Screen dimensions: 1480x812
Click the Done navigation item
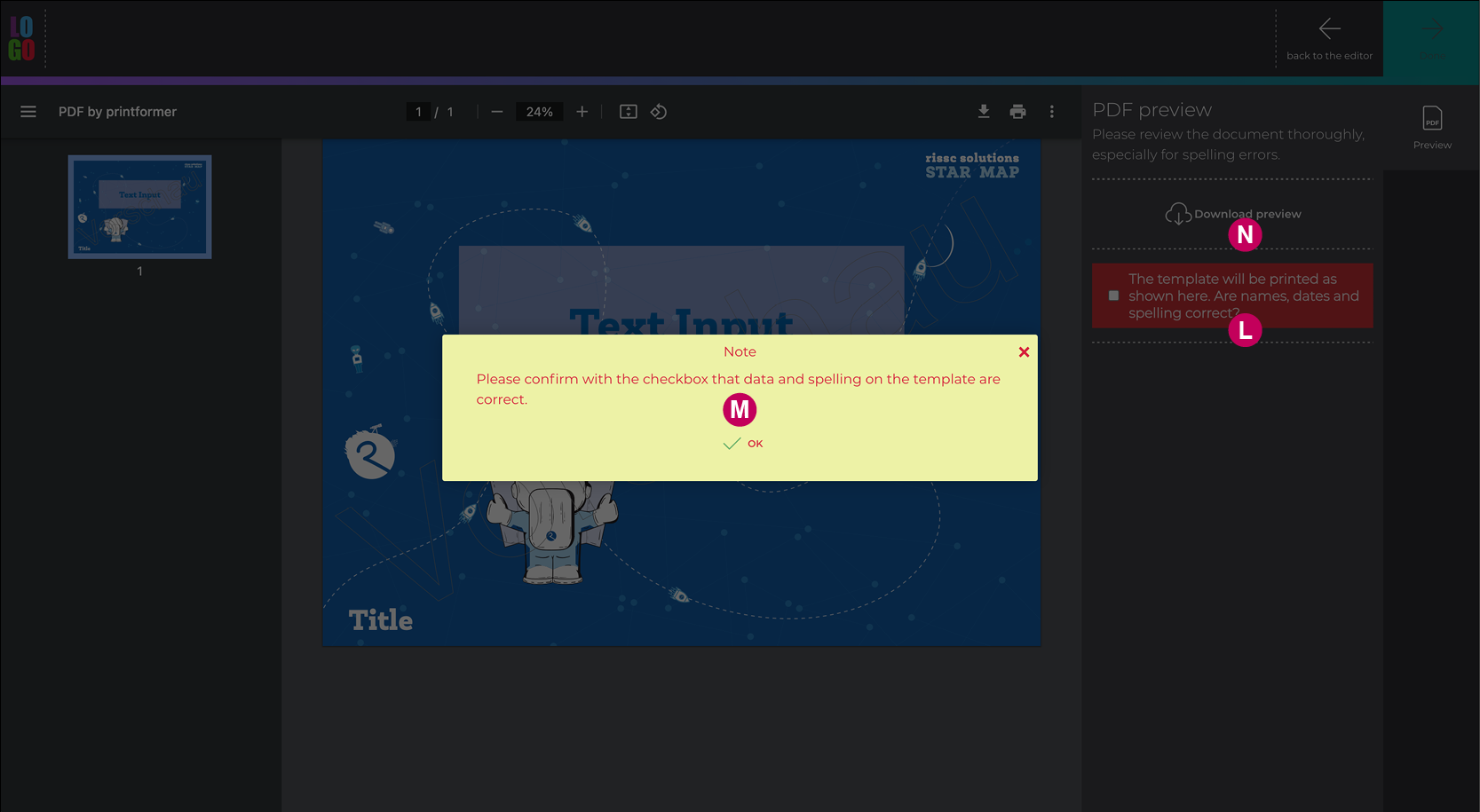(1431, 40)
